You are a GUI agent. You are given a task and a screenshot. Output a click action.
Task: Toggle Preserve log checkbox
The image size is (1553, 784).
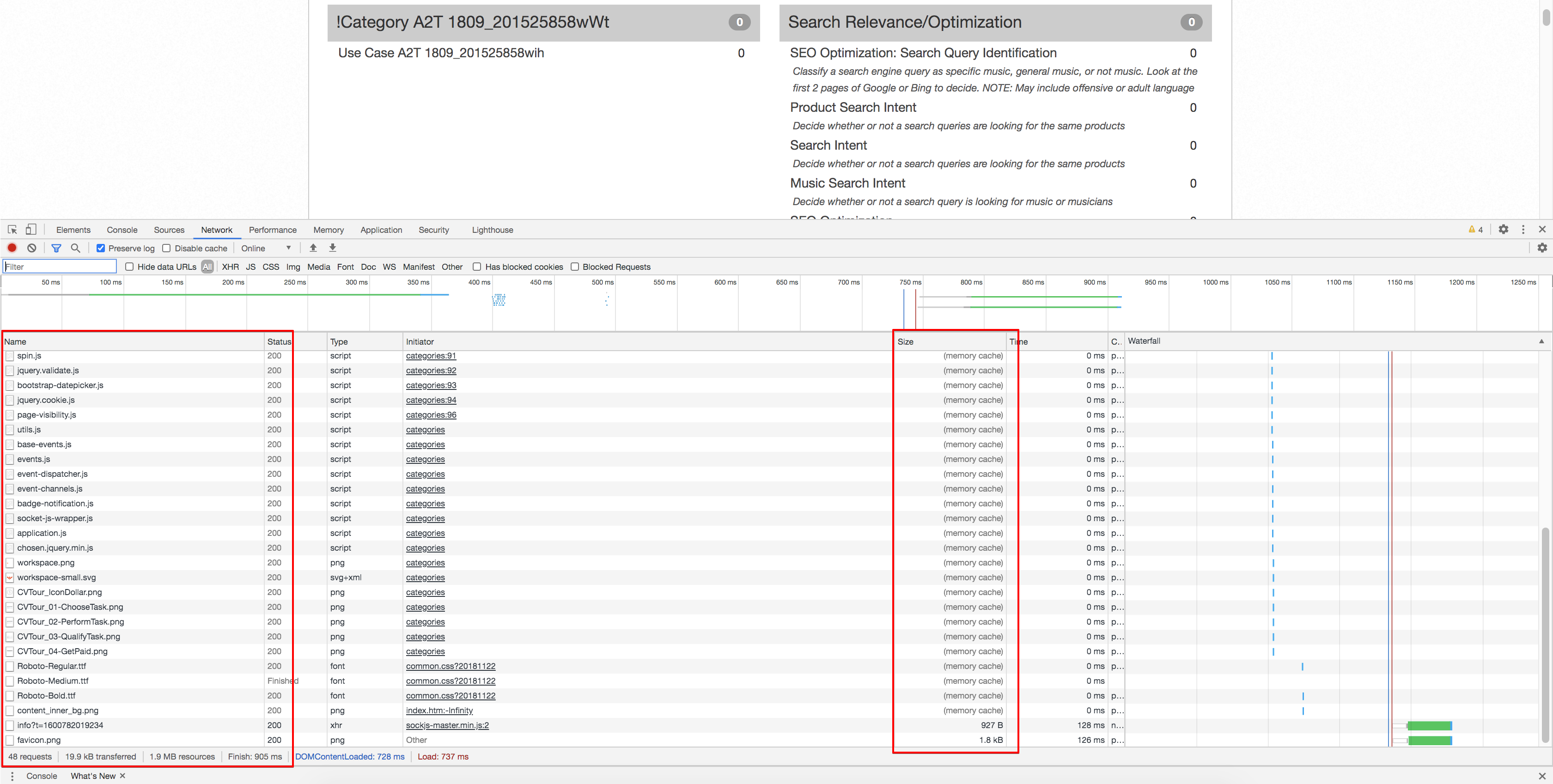point(101,248)
